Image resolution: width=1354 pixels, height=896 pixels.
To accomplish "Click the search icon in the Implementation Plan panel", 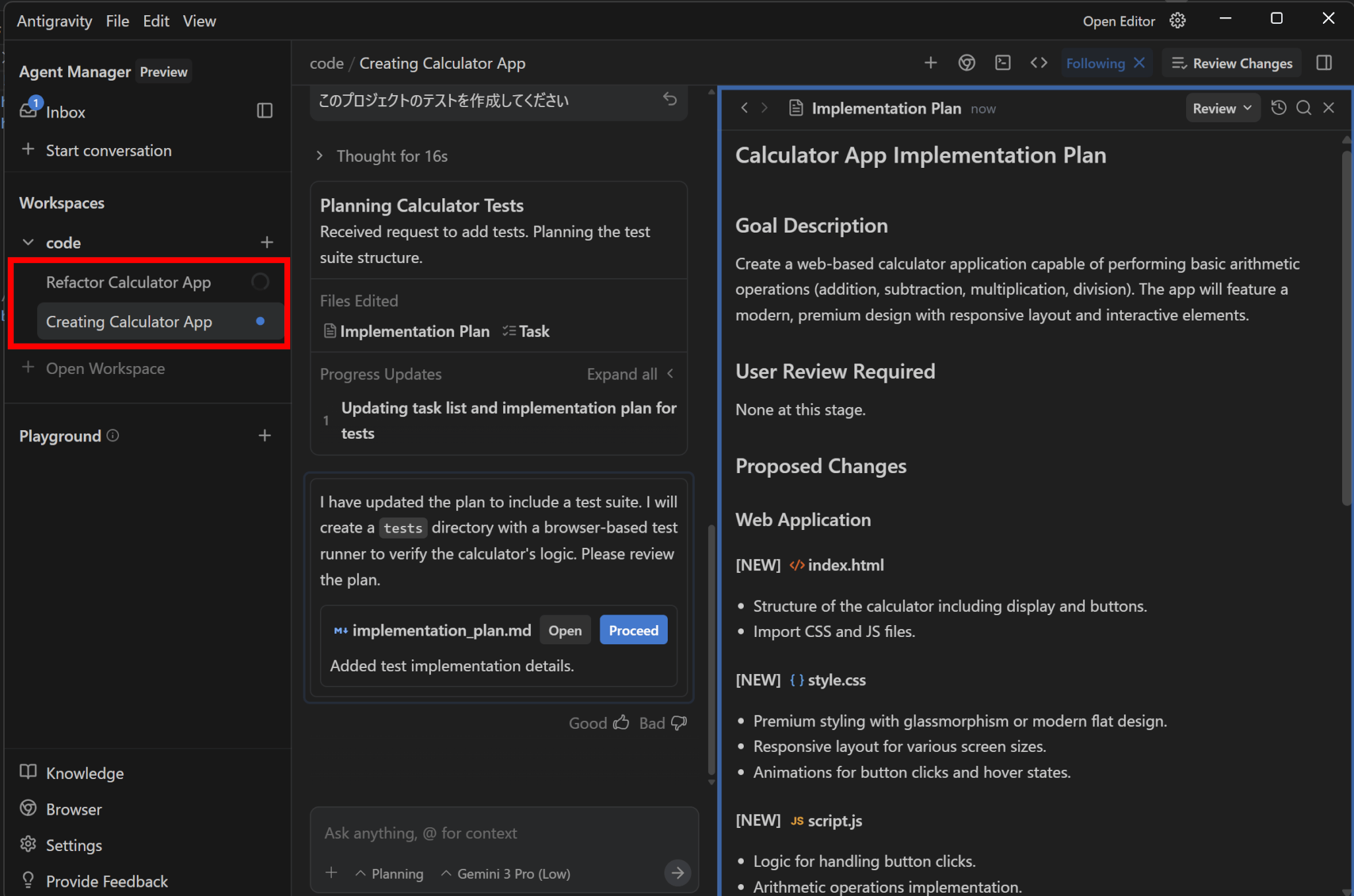I will pyautogui.click(x=1303, y=108).
